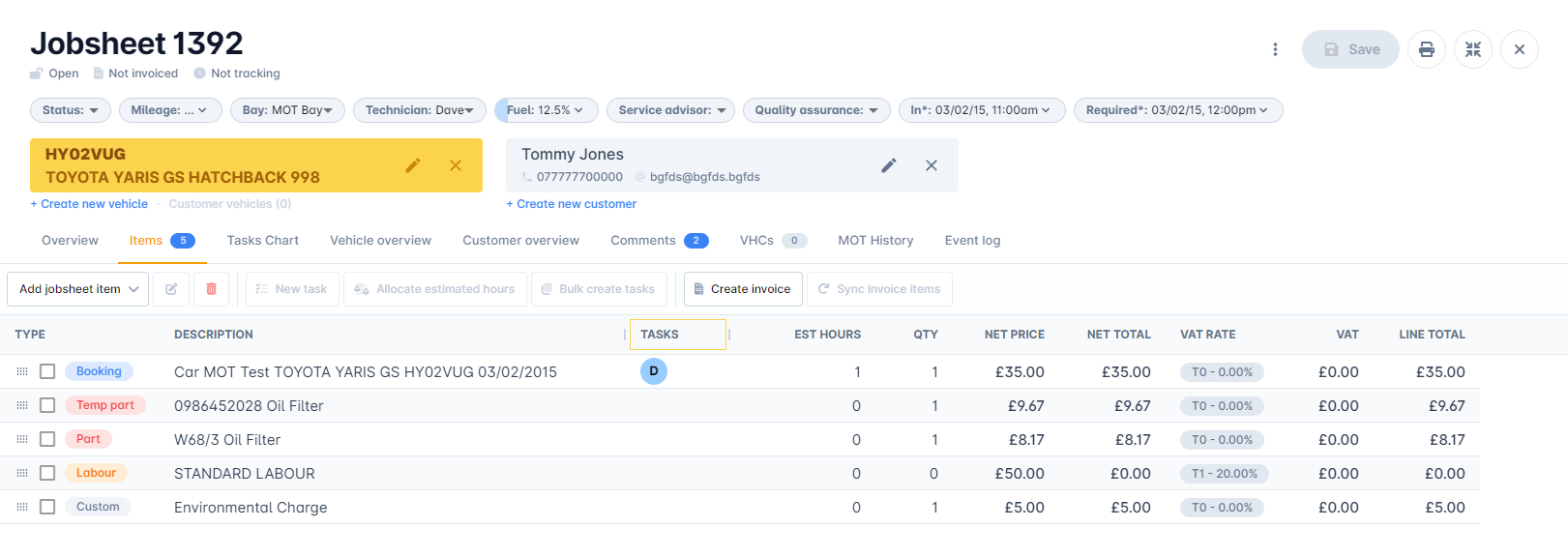The height and width of the screenshot is (557, 1568).
Task: Open the Add jobsheet item dropdown
Action: pos(78,289)
